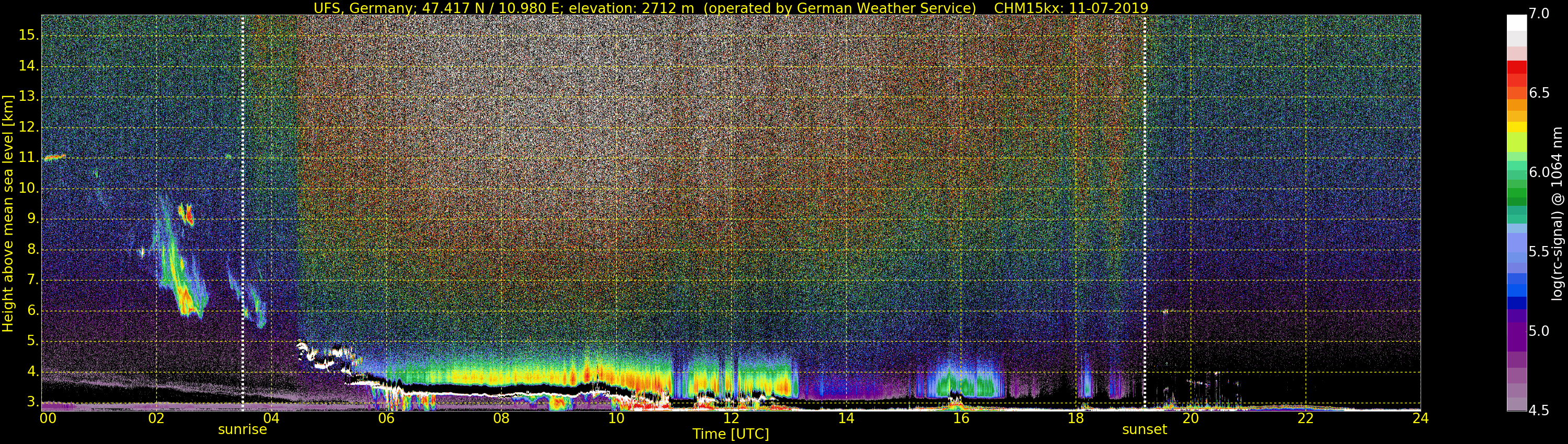1568x444 pixels.
Task: Click the 'CHM15kx: 11-07-2019' instrument date label
Action: point(1071,8)
